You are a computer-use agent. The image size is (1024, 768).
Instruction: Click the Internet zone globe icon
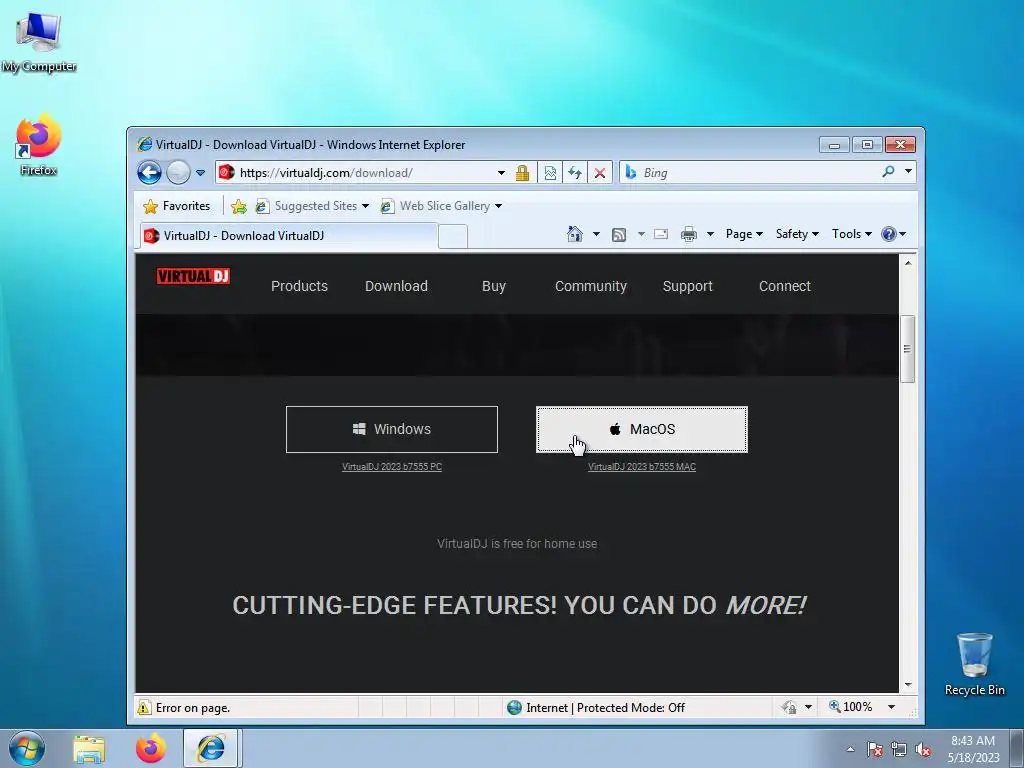[x=515, y=707]
